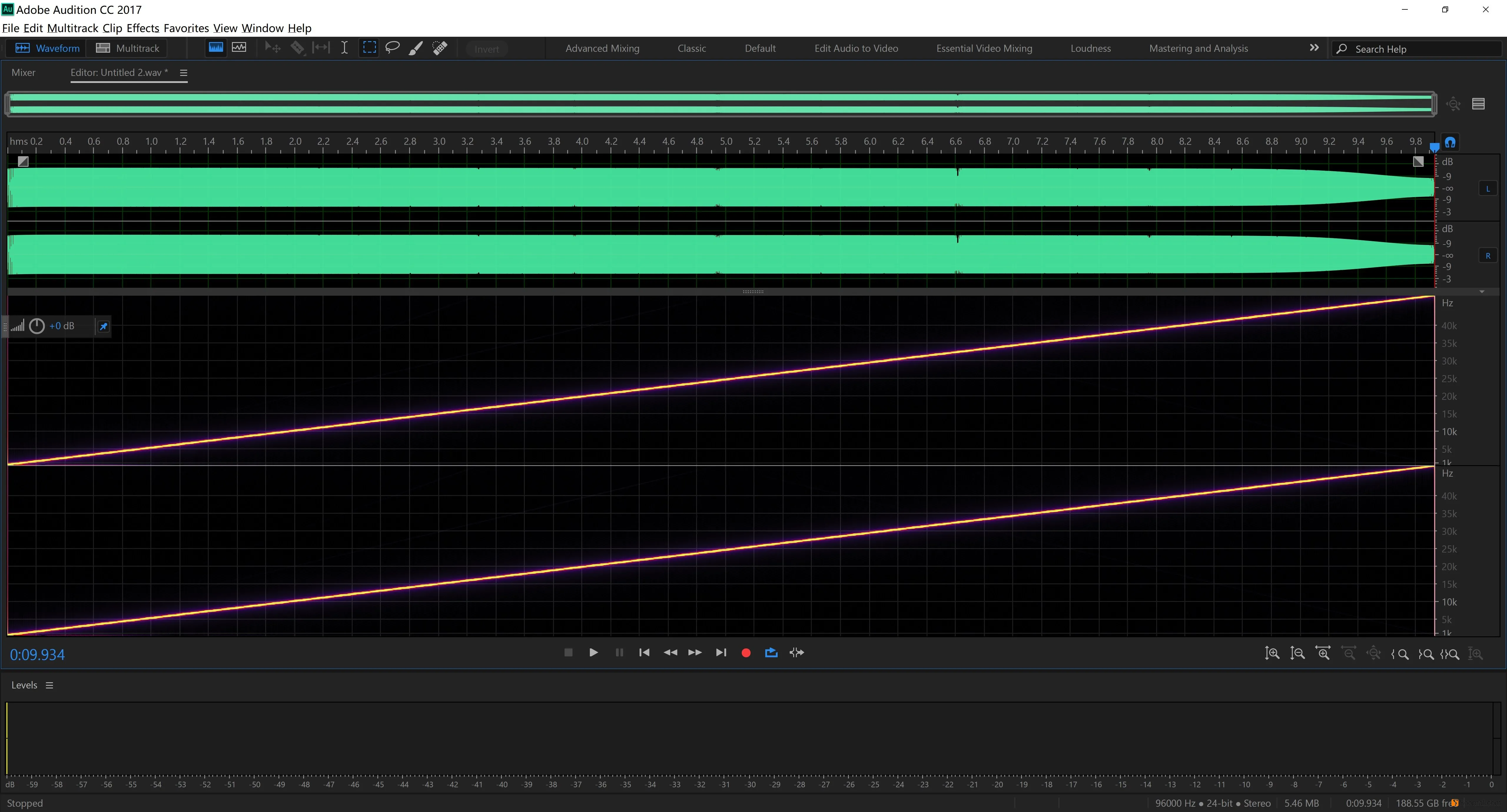
Task: Switch to Default workspace
Action: (x=760, y=49)
